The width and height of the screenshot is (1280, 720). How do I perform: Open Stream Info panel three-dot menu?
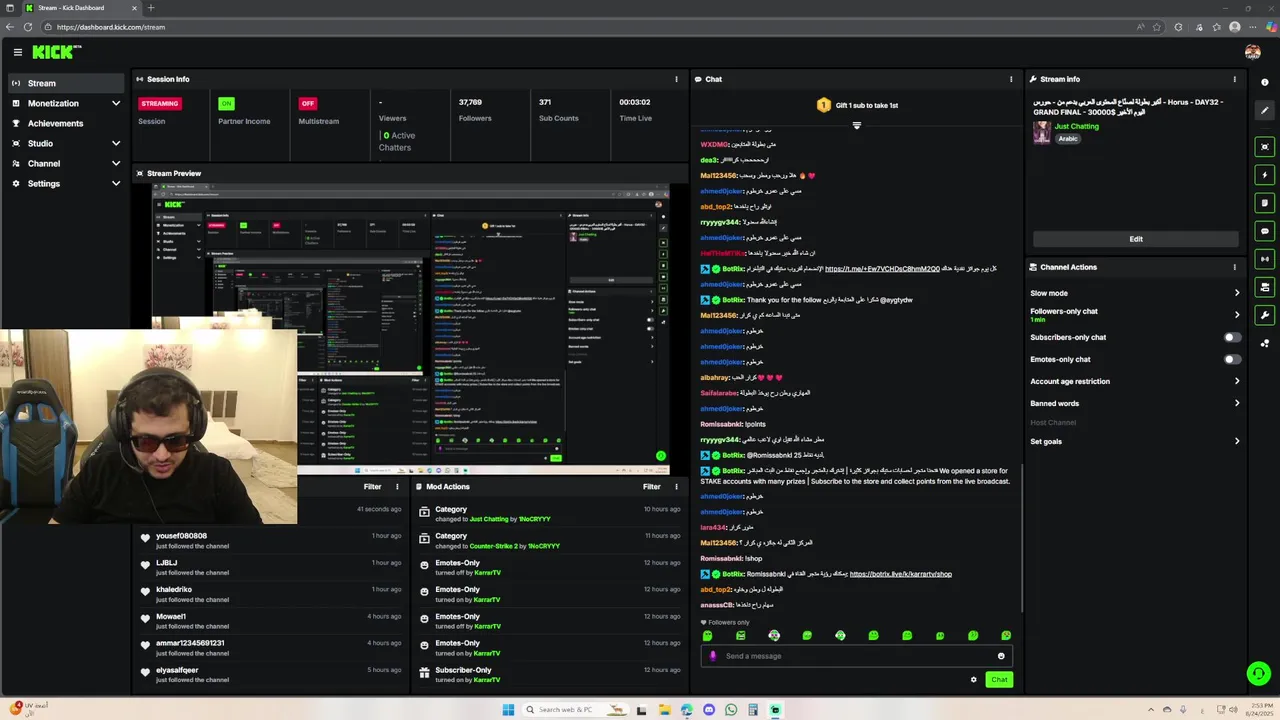coord(1234,79)
